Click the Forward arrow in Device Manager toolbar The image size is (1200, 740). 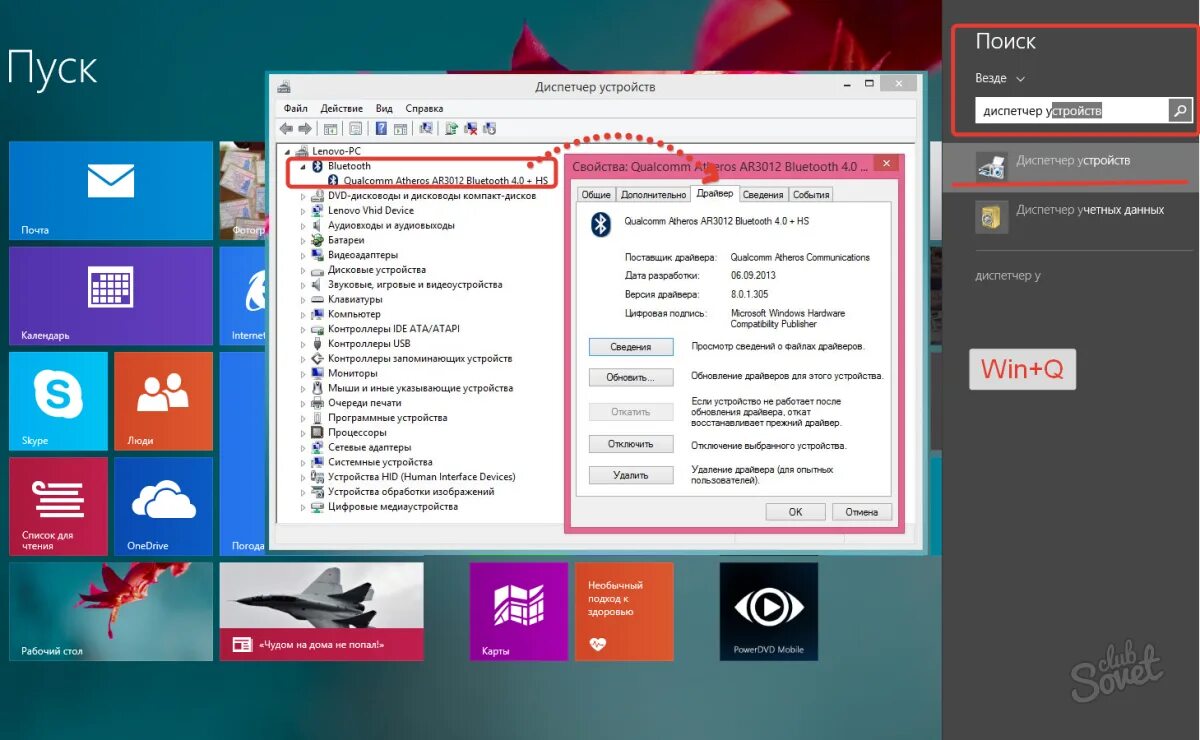point(304,128)
